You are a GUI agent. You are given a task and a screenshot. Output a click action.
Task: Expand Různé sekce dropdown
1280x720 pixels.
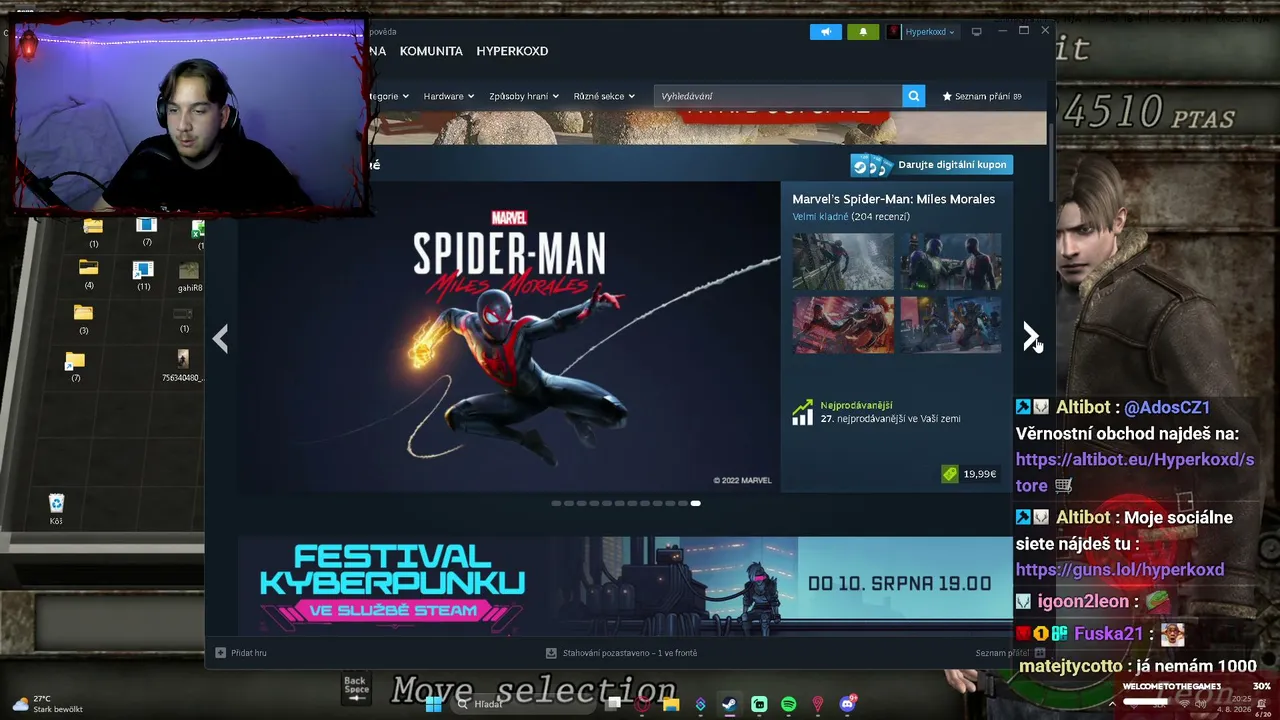[x=604, y=96]
